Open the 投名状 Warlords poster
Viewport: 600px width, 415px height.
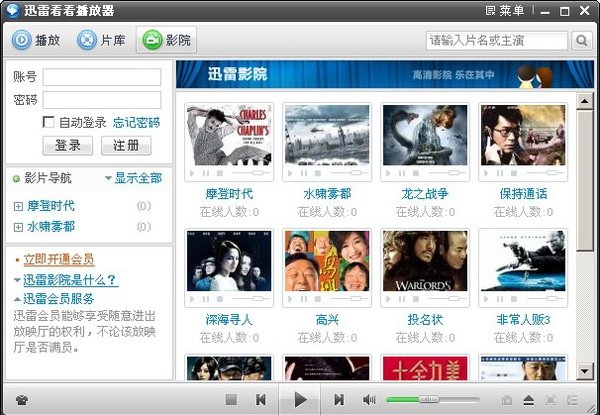pos(425,261)
